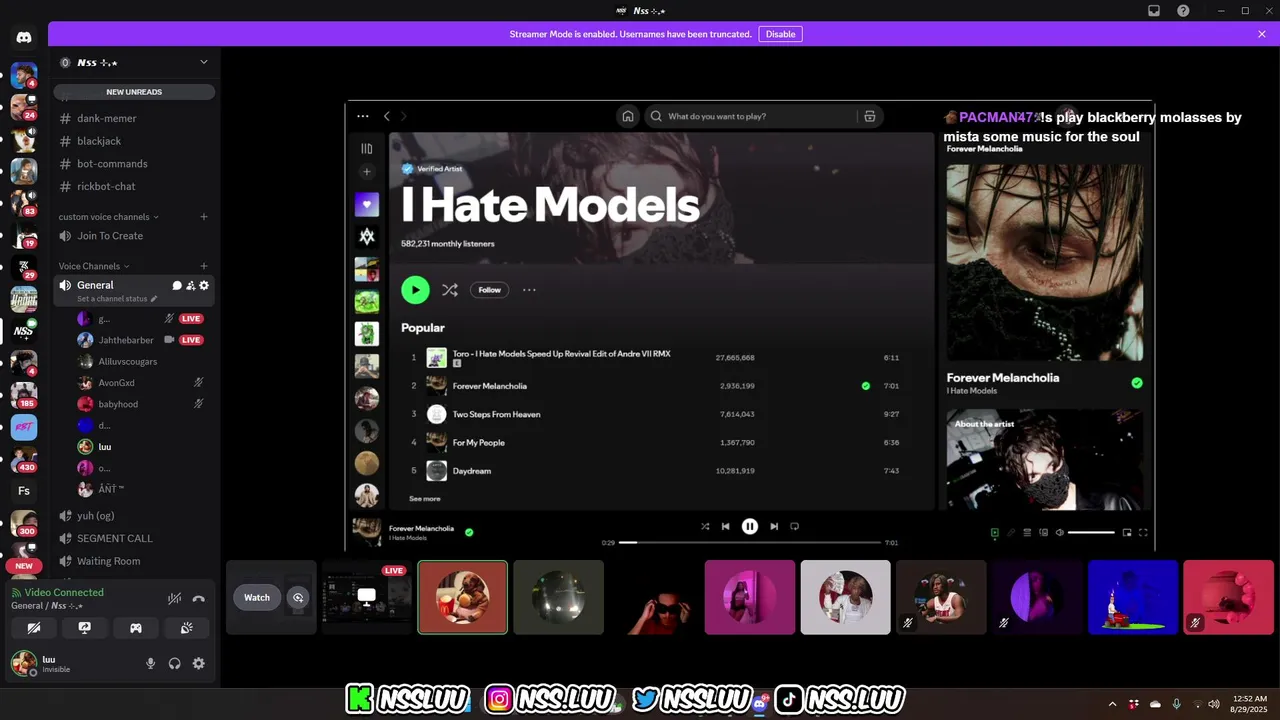
Task: Open server with 185 unread badge
Action: [24, 395]
